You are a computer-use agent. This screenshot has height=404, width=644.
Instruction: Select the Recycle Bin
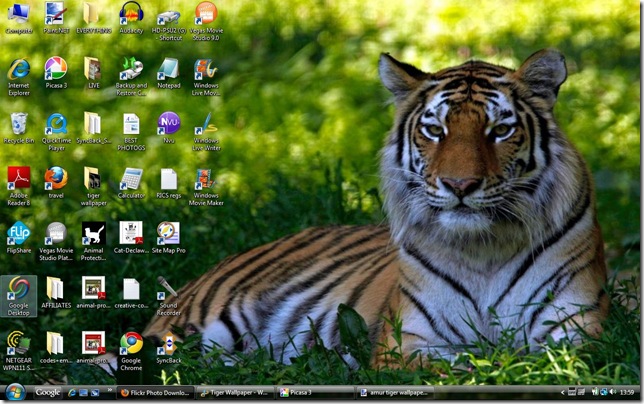(x=19, y=128)
